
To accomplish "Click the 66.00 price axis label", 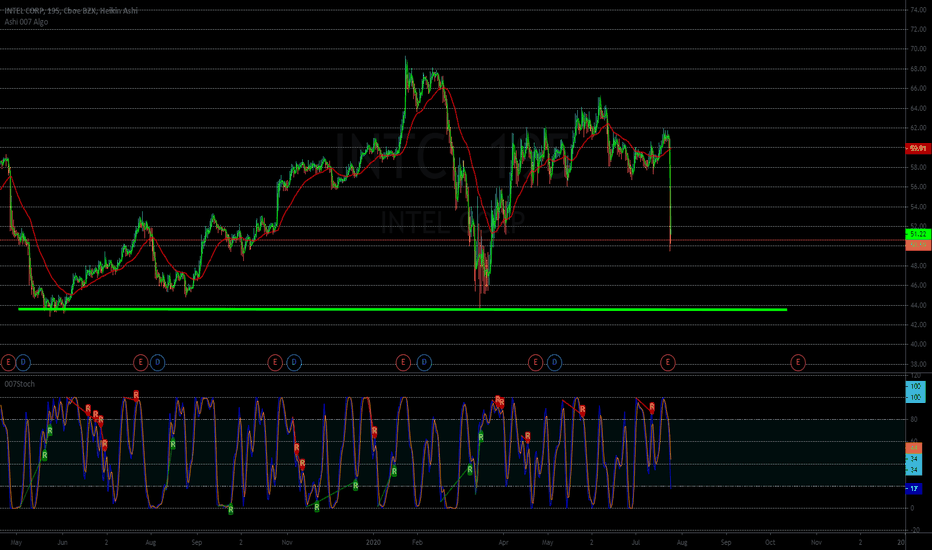I will [918, 88].
